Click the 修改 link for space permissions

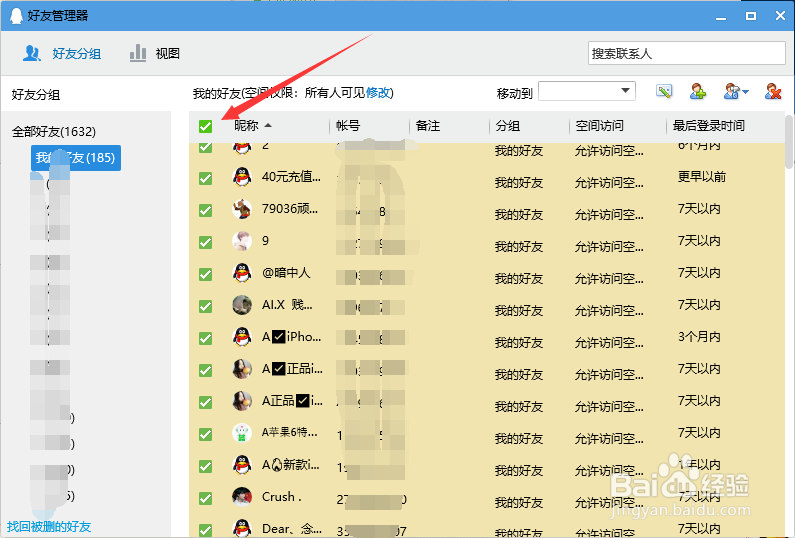[378, 93]
